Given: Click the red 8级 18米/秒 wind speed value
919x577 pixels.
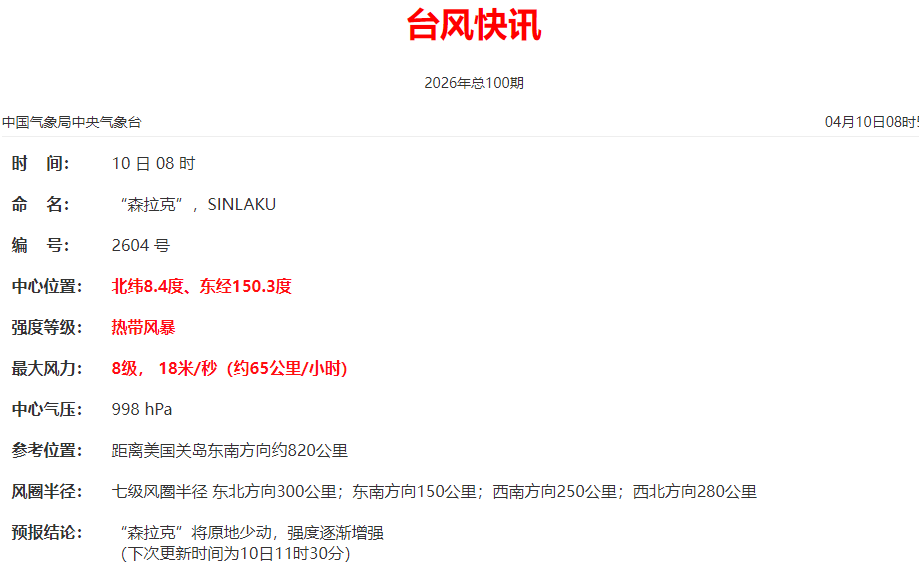Looking at the screenshot, I should (x=229, y=368).
